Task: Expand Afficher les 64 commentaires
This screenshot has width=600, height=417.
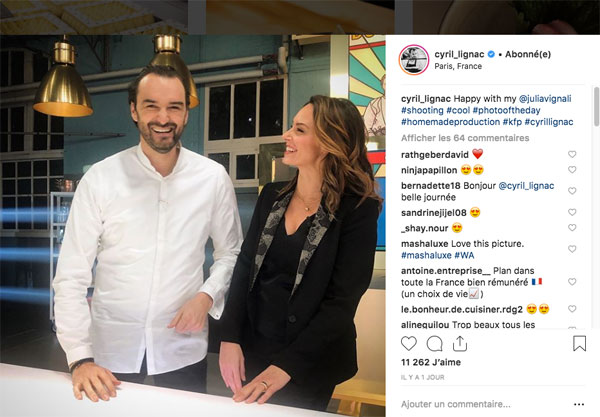Action: (465, 138)
